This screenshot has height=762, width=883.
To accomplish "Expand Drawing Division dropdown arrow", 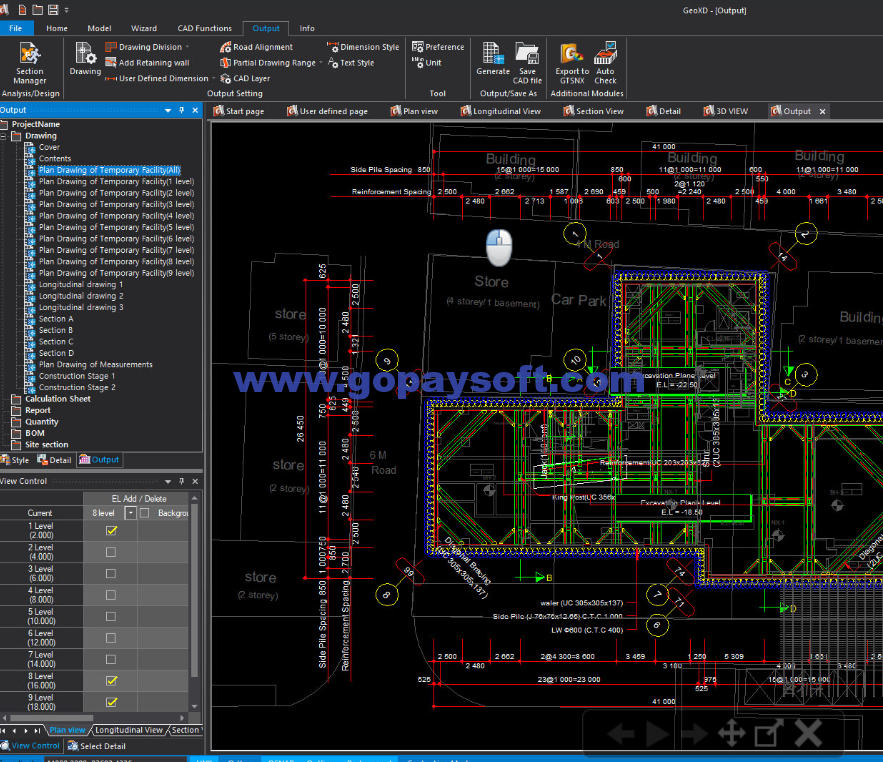I will pyautogui.click(x=188, y=47).
